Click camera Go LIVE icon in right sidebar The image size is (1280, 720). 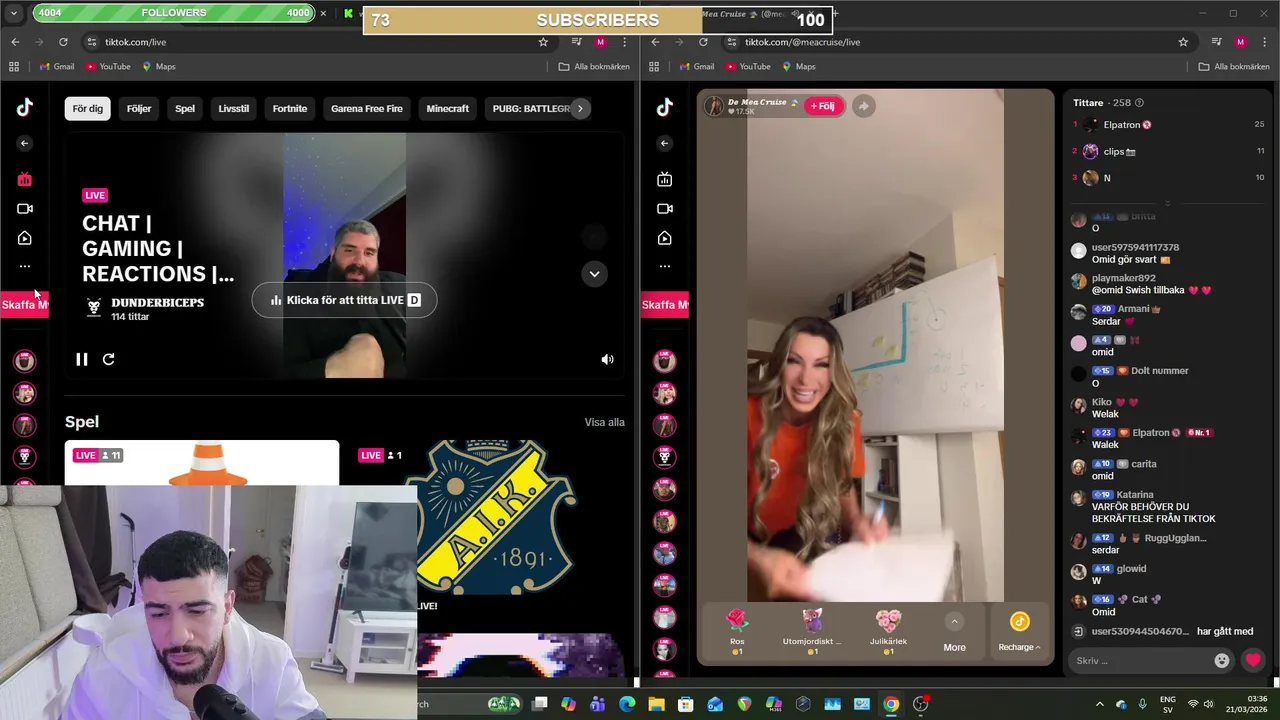click(665, 209)
